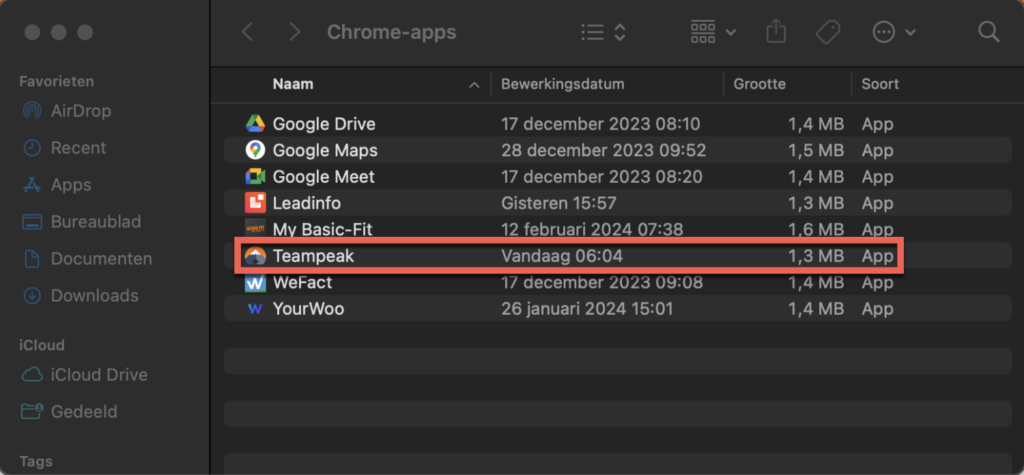Click the Share toolbar icon

coord(776,31)
